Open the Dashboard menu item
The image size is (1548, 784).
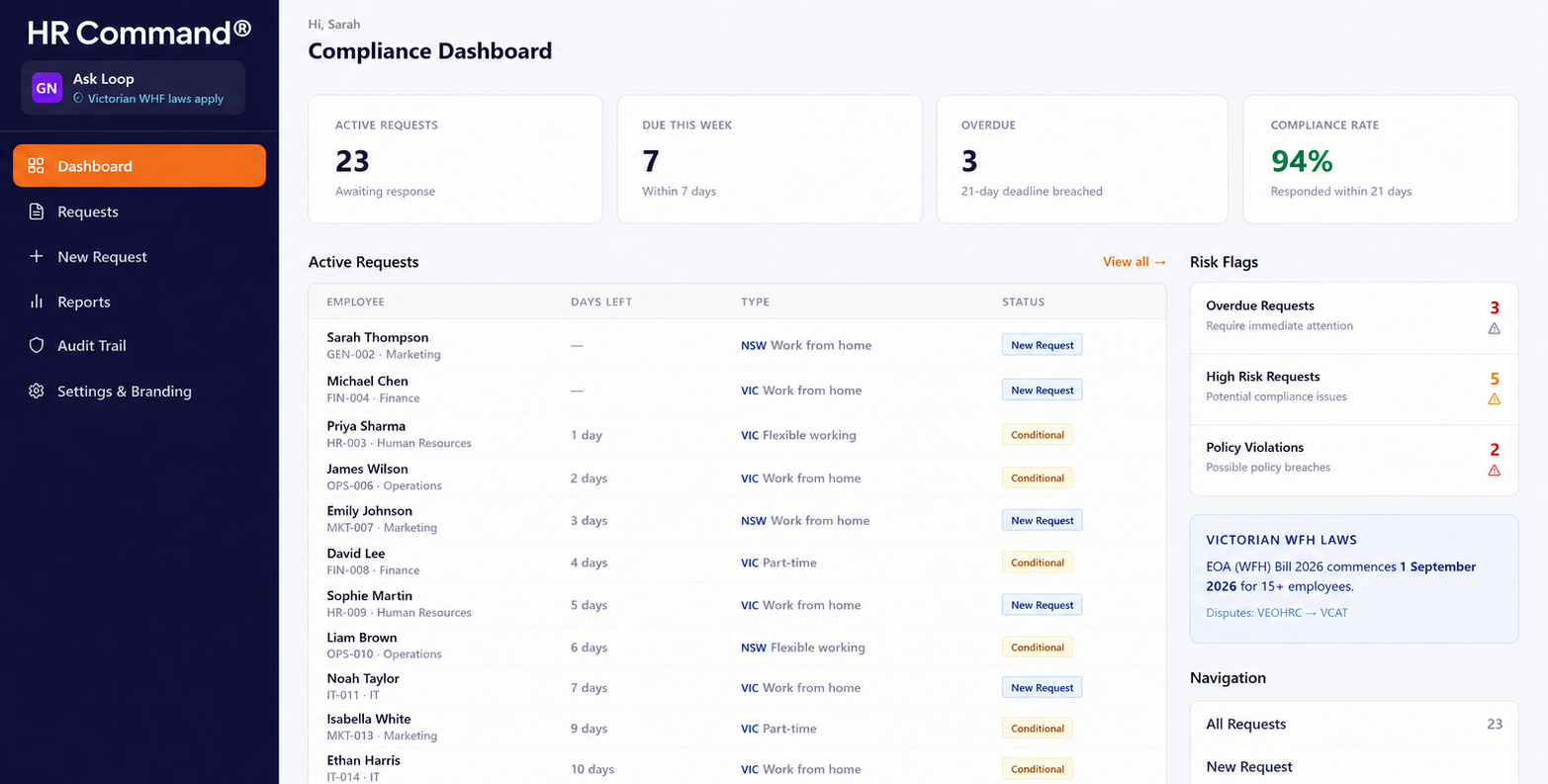(139, 166)
